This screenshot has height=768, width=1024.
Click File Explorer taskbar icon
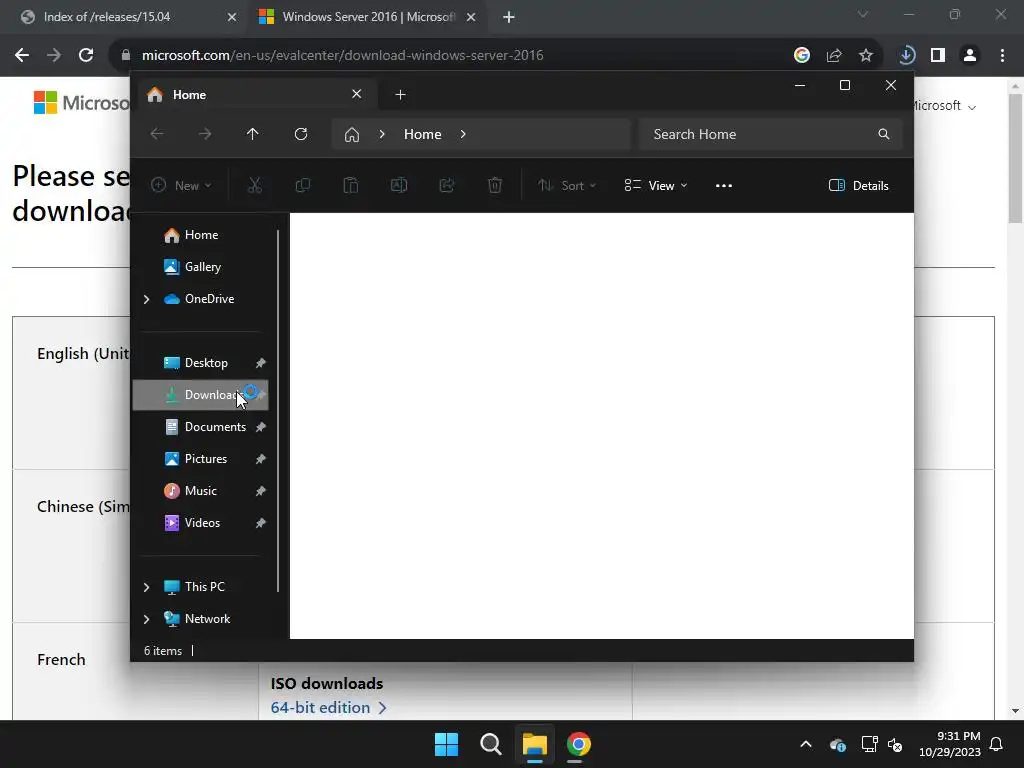coord(534,744)
